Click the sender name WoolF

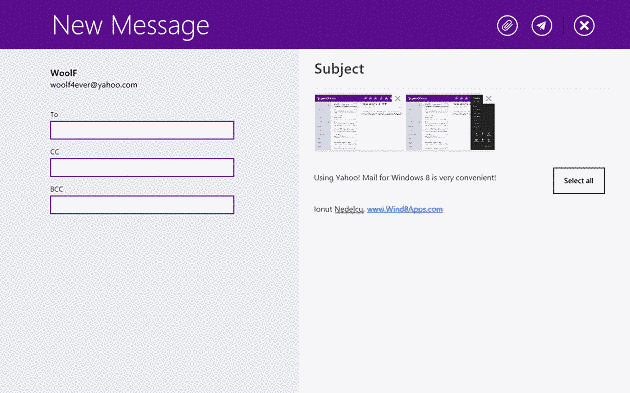click(63, 73)
